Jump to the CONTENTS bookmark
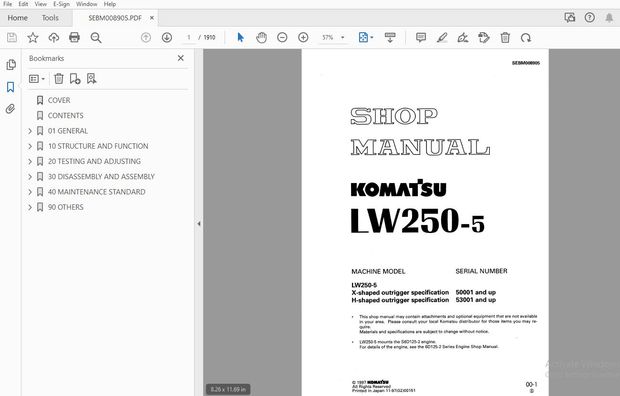This screenshot has height=396, width=620. (x=66, y=116)
